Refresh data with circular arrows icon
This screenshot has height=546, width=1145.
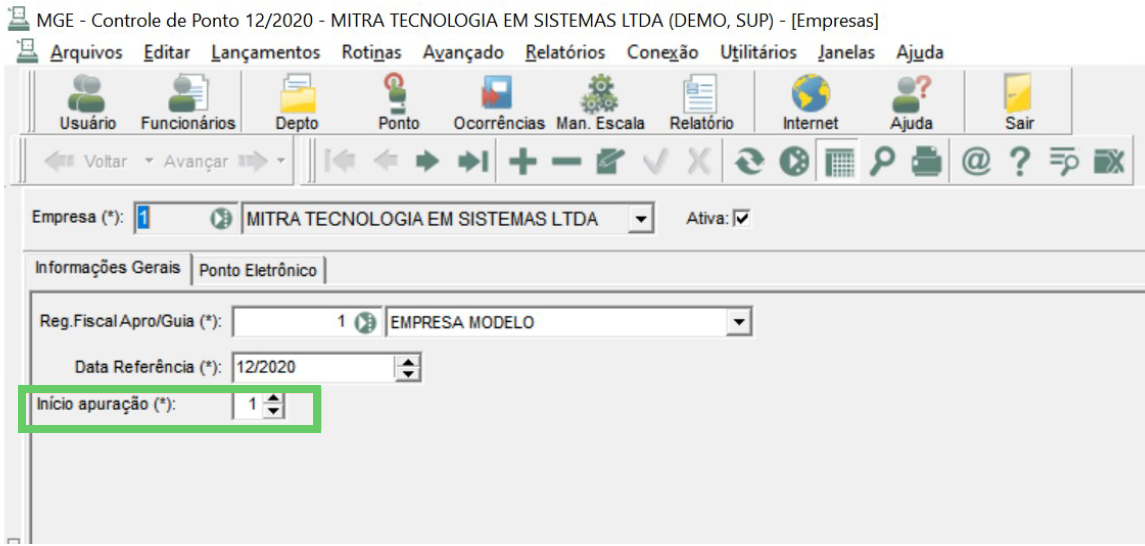point(748,161)
